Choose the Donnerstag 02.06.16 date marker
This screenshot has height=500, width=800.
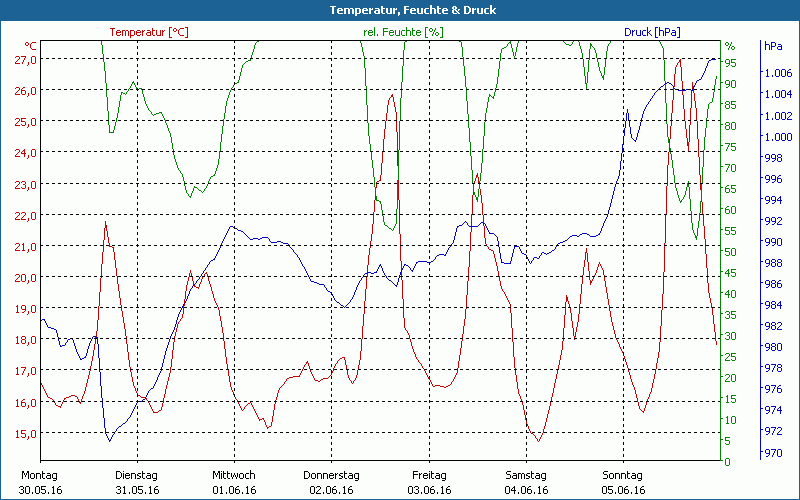coord(331,482)
